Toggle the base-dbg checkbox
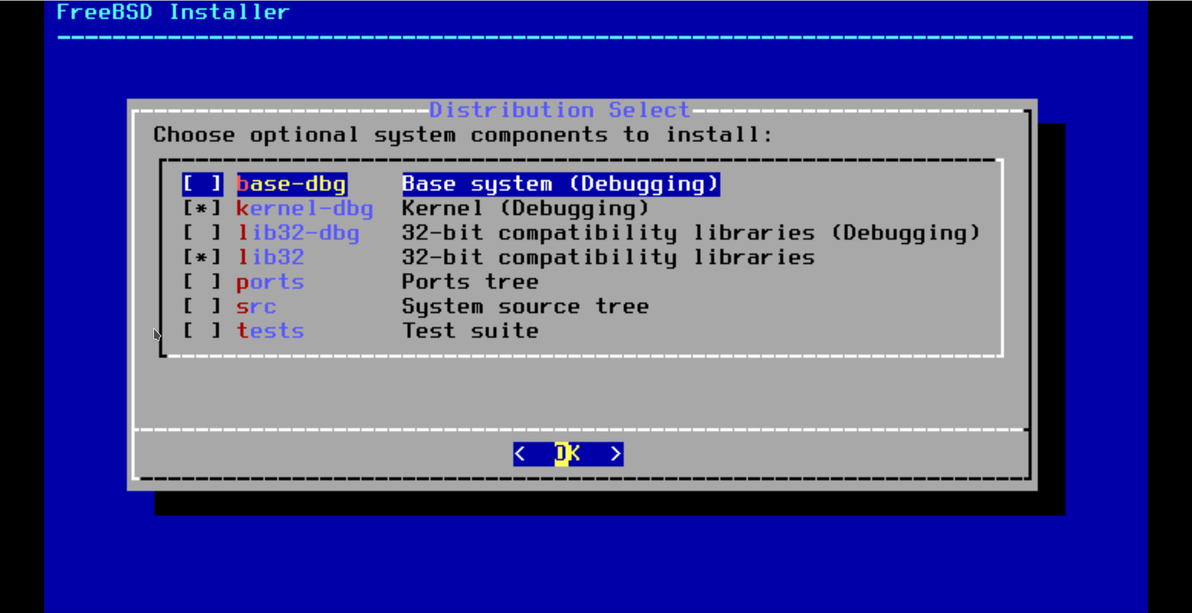 tap(202, 184)
